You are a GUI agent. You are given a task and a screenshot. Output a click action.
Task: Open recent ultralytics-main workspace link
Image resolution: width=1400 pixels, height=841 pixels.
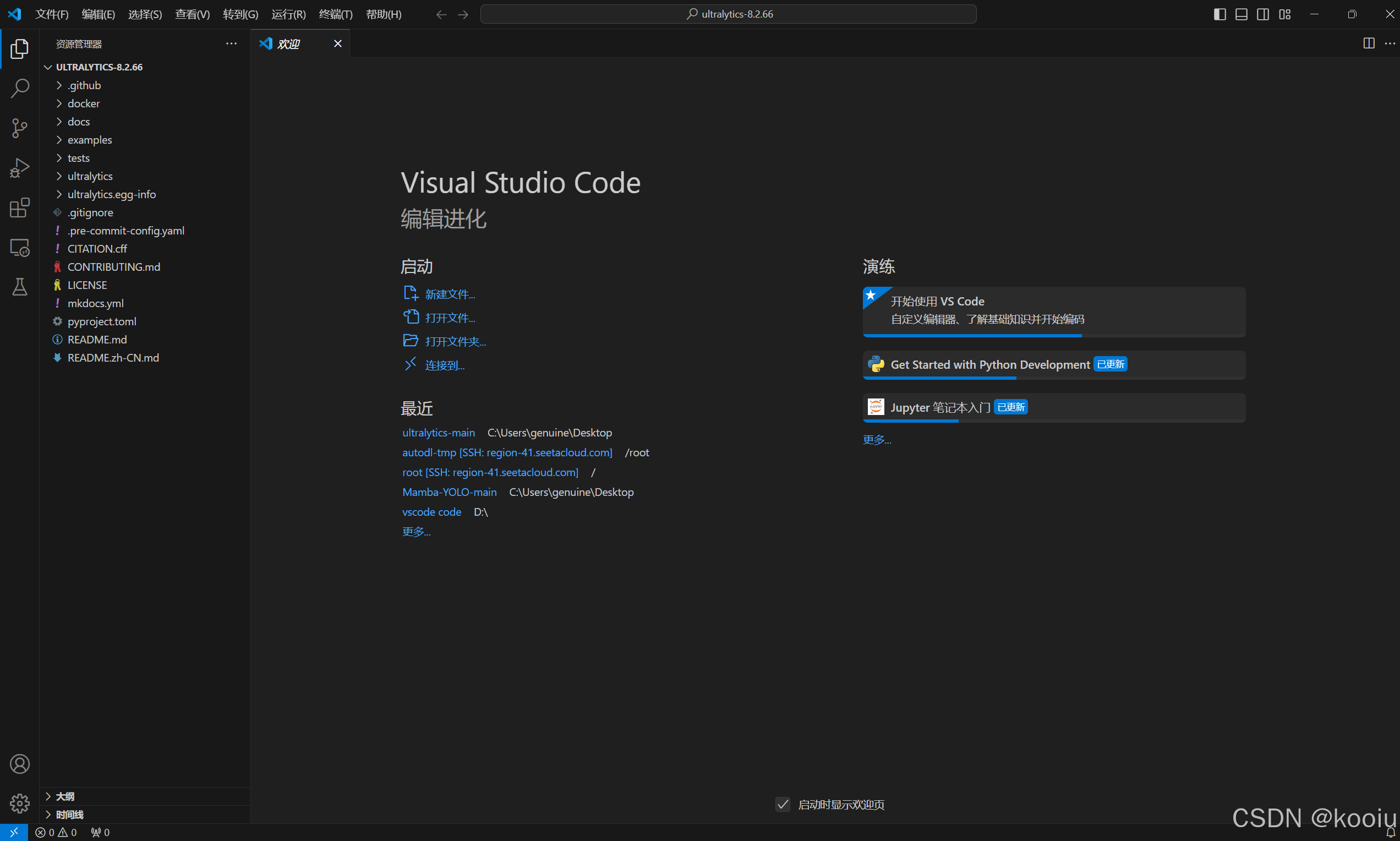click(438, 433)
